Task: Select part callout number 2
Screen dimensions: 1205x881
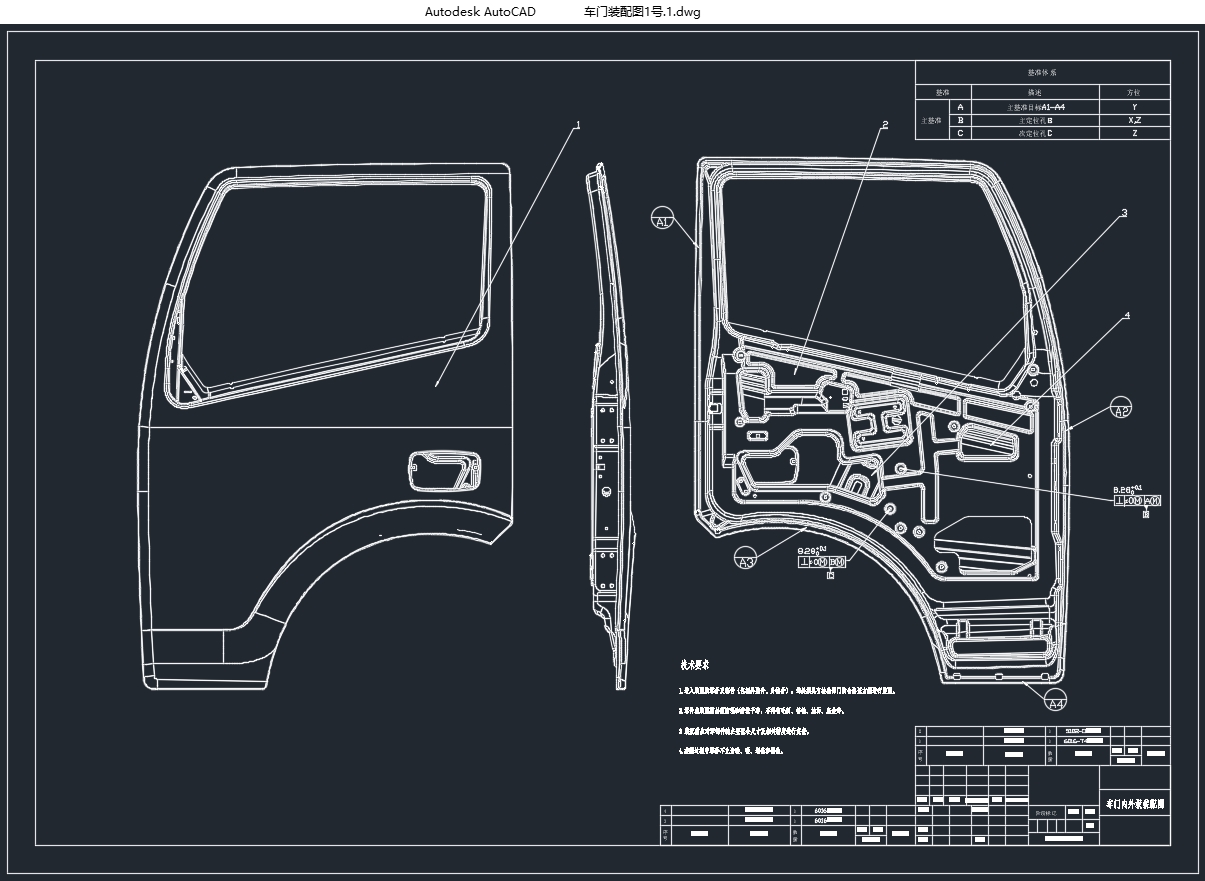Action: pos(885,126)
